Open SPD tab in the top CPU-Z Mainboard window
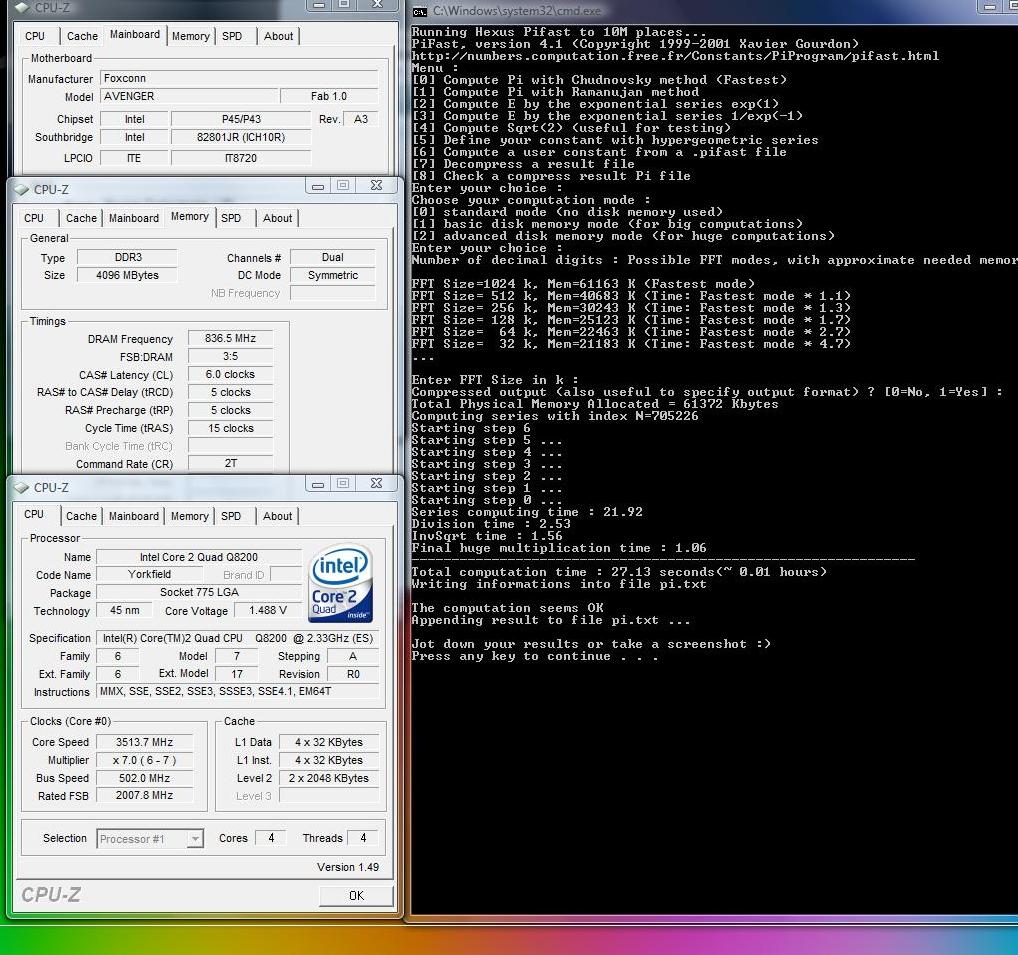 point(232,36)
